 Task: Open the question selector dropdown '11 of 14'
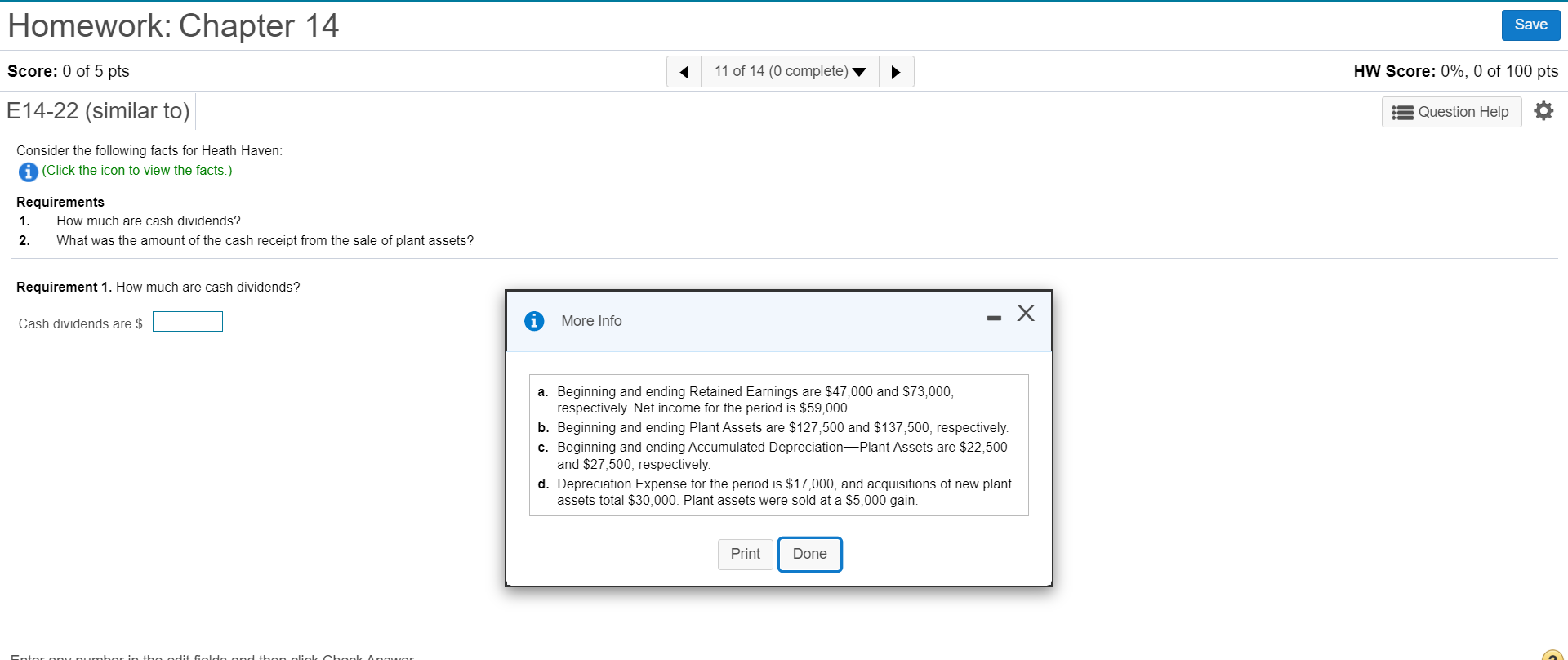[x=790, y=72]
